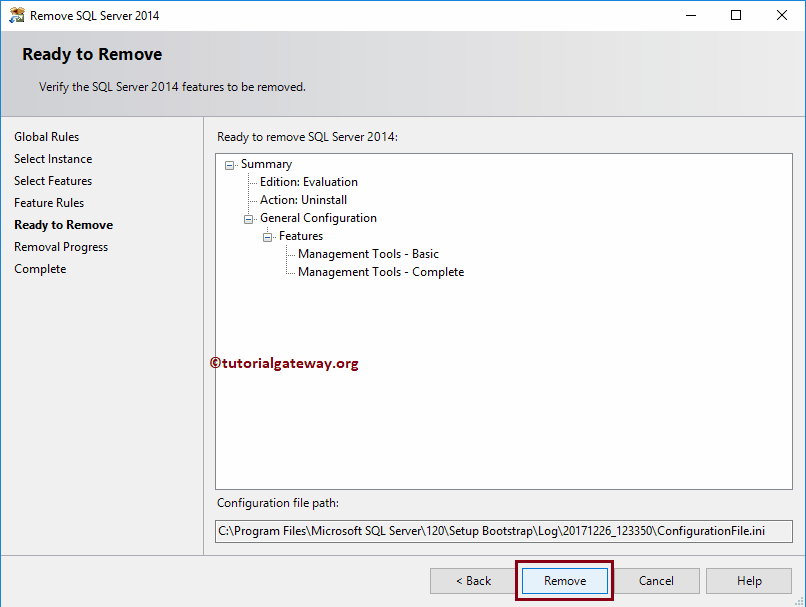Viewport: 806px width, 607px height.
Task: Click the Select Features step
Action: [53, 181]
